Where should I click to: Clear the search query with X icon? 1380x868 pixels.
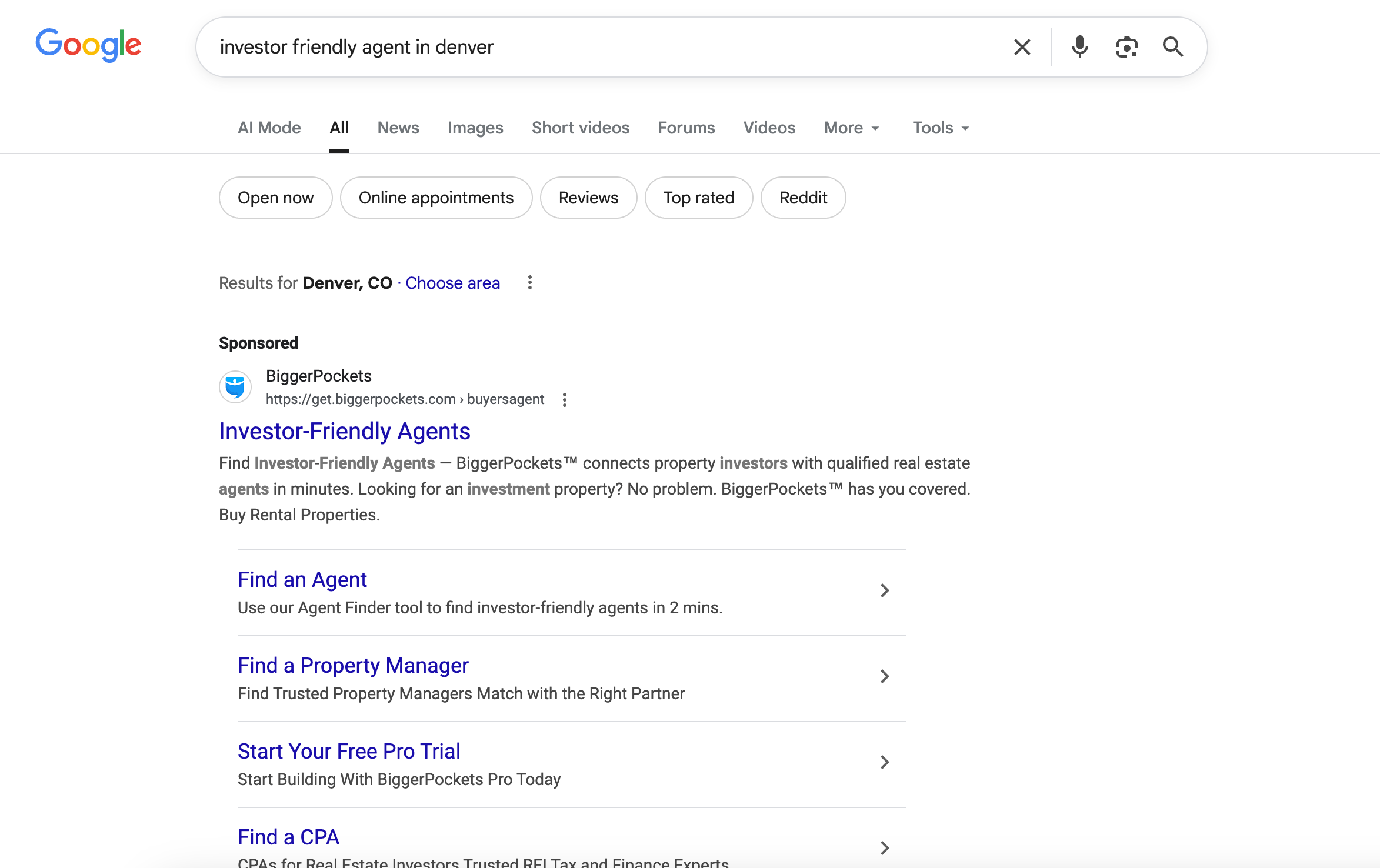point(1022,47)
